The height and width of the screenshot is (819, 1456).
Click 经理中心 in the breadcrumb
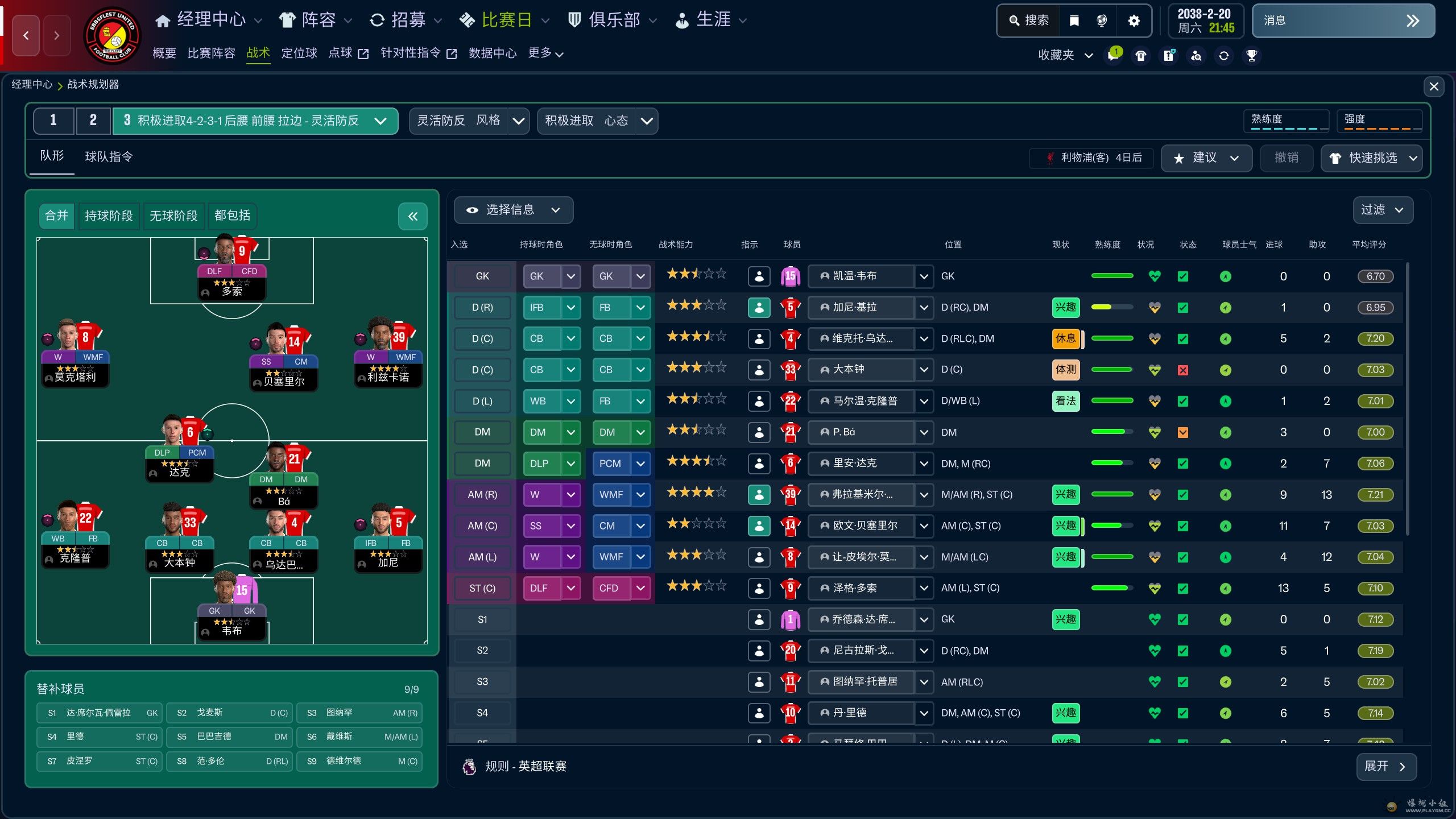pyautogui.click(x=32, y=85)
